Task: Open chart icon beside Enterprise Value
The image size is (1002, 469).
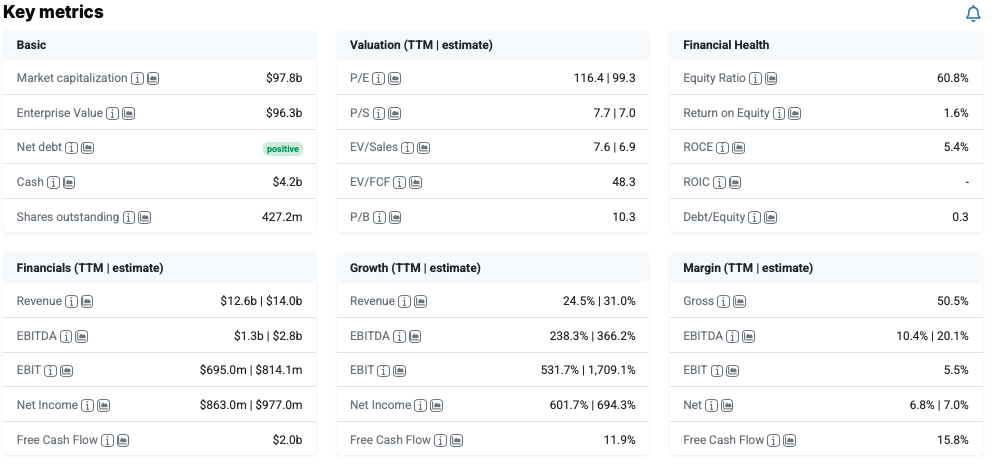Action: [129, 114]
